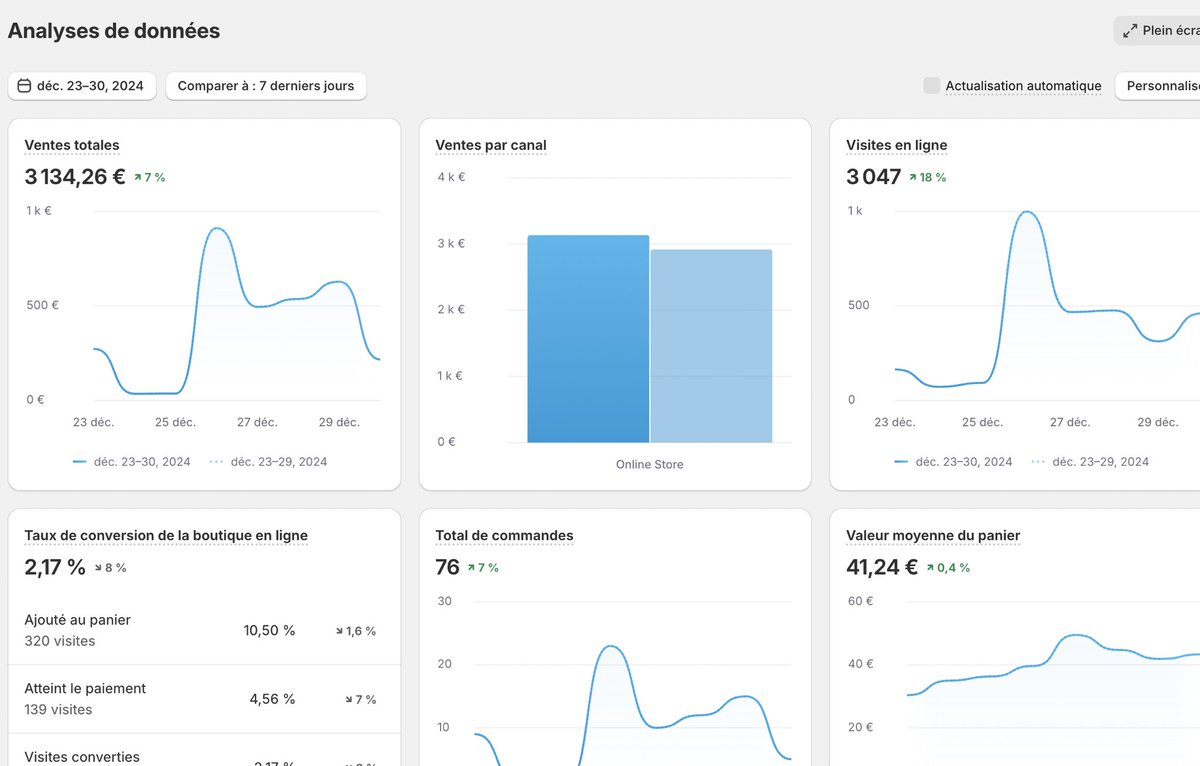Click the Online Store axis label
This screenshot has width=1200, height=766.
pyautogui.click(x=650, y=464)
